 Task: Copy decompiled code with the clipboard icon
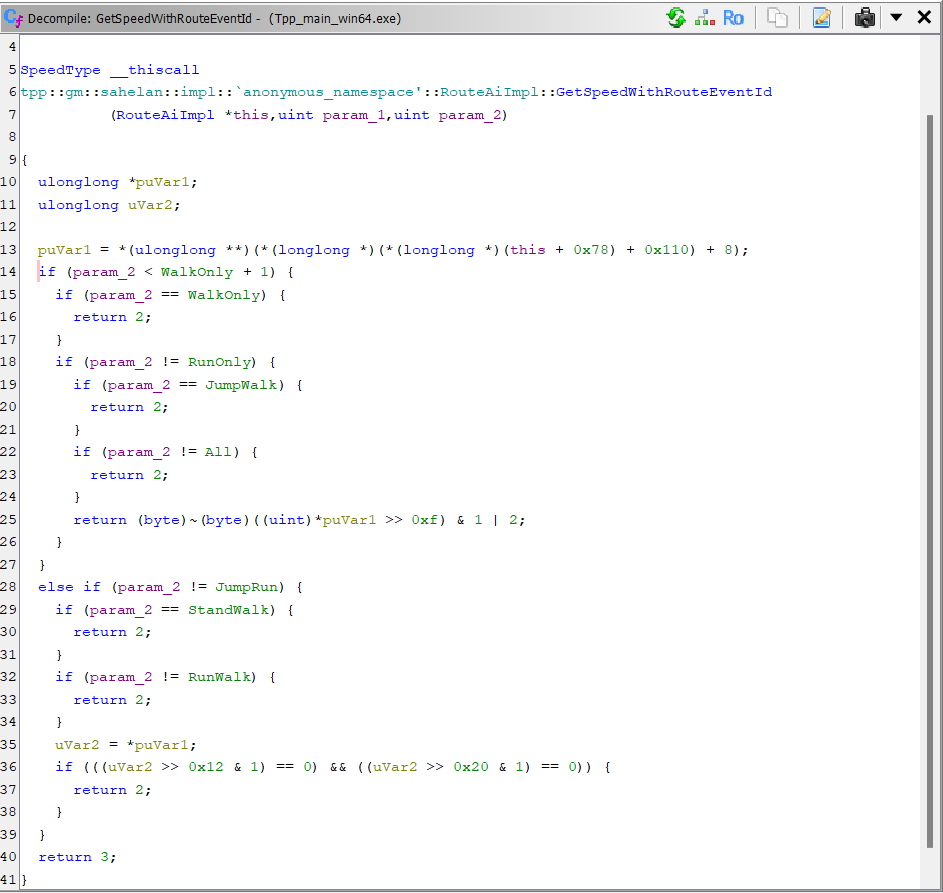pyautogui.click(x=777, y=18)
